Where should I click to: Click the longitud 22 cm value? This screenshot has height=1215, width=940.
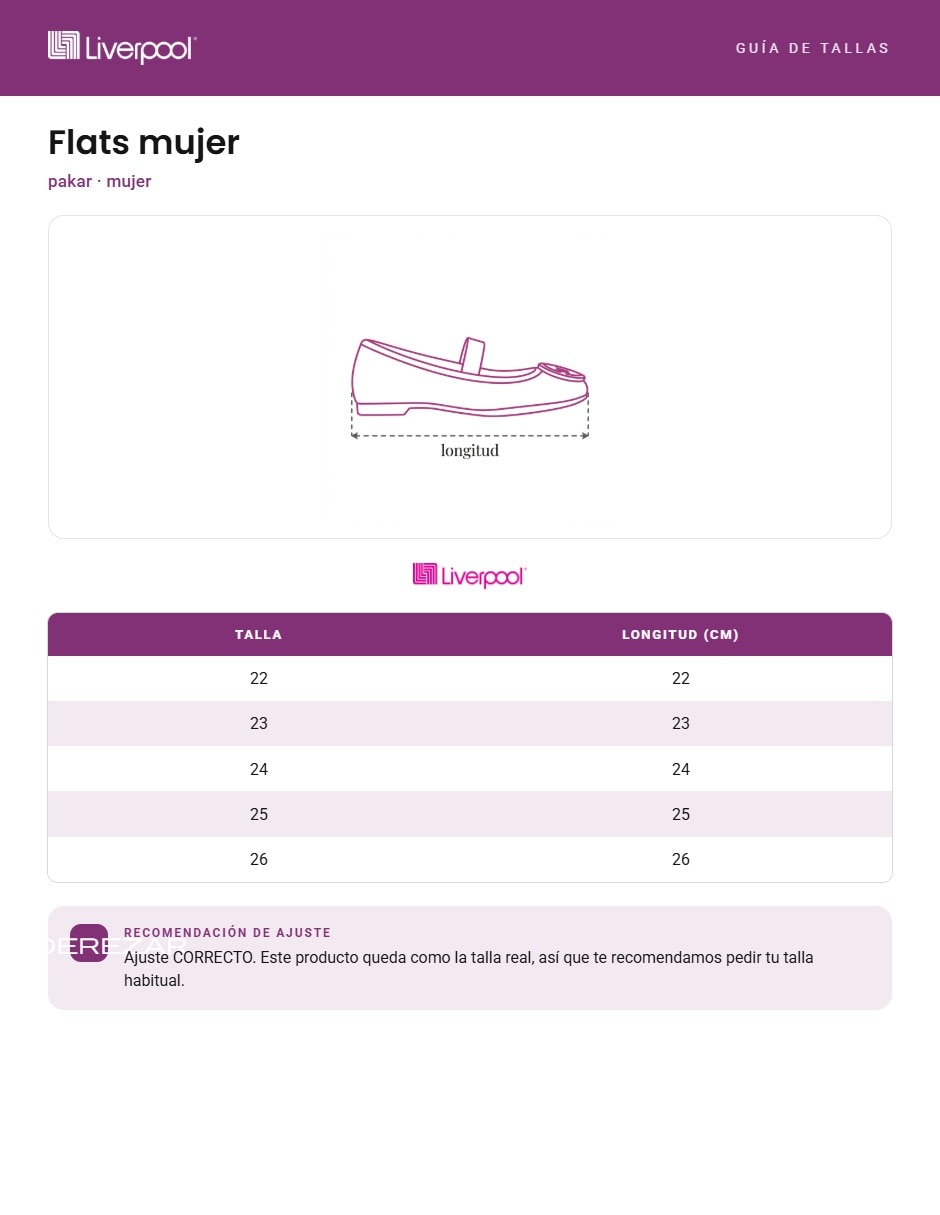(681, 678)
